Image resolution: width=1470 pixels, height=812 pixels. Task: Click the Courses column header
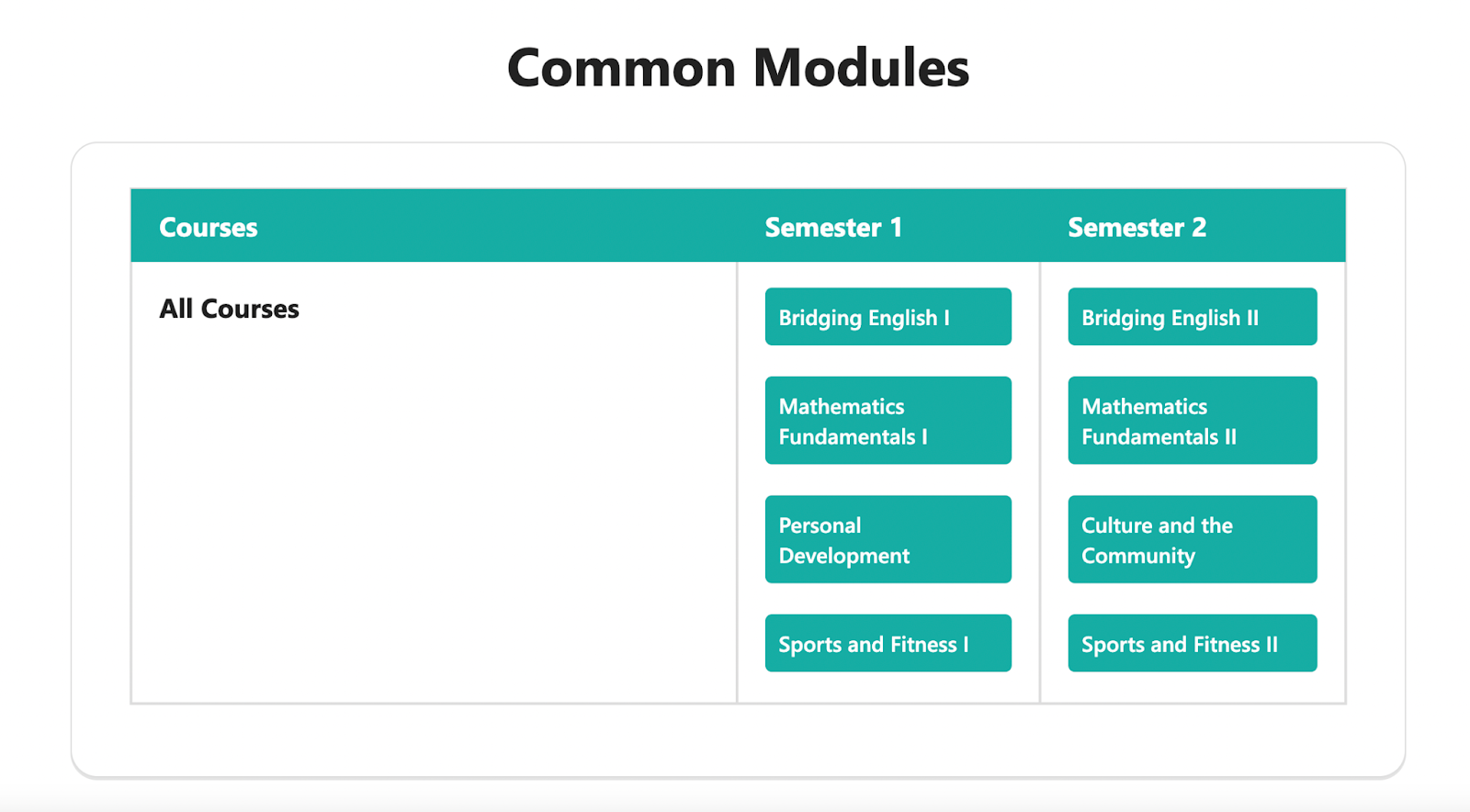[209, 227]
